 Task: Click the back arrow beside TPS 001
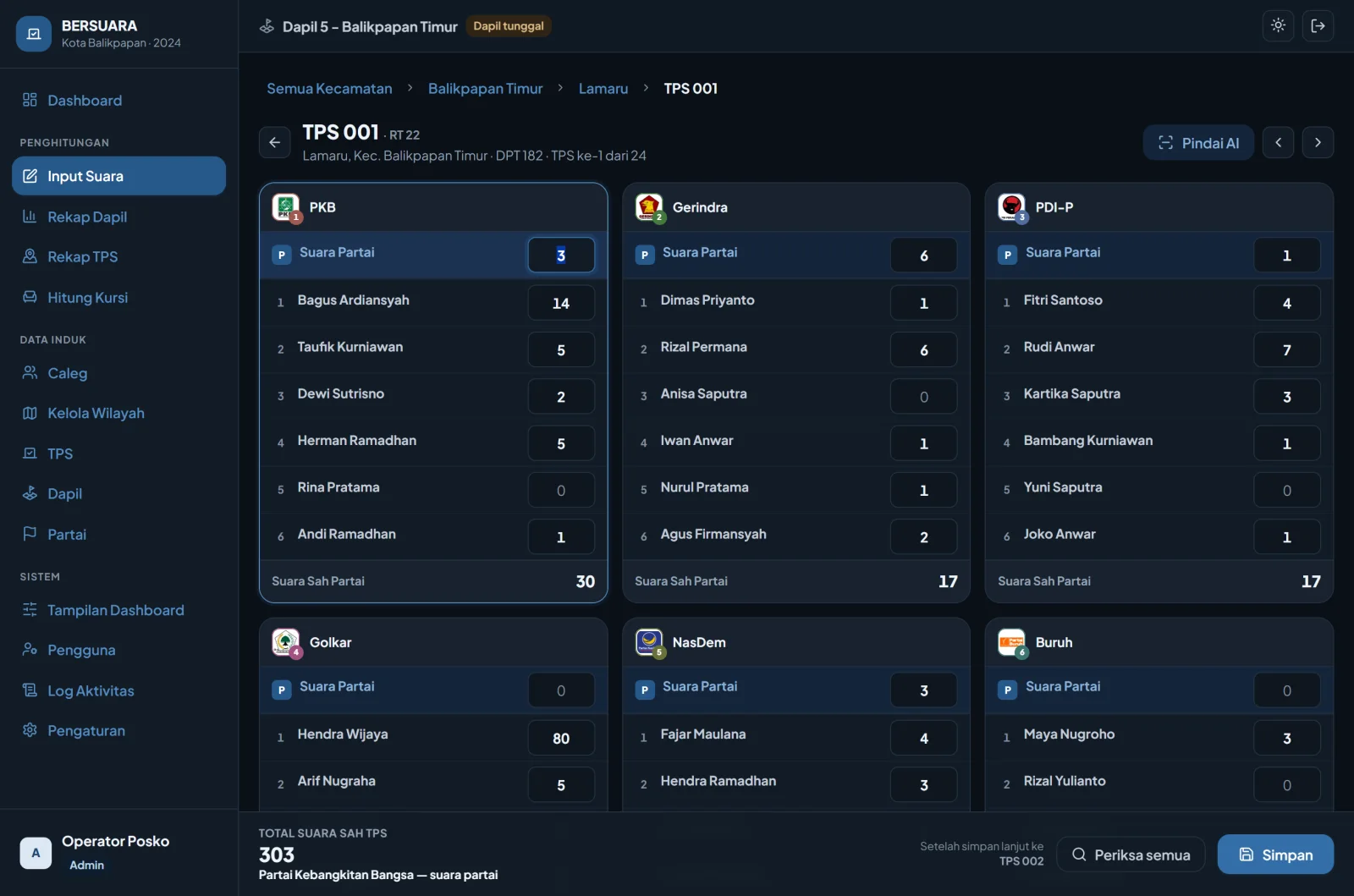click(274, 142)
